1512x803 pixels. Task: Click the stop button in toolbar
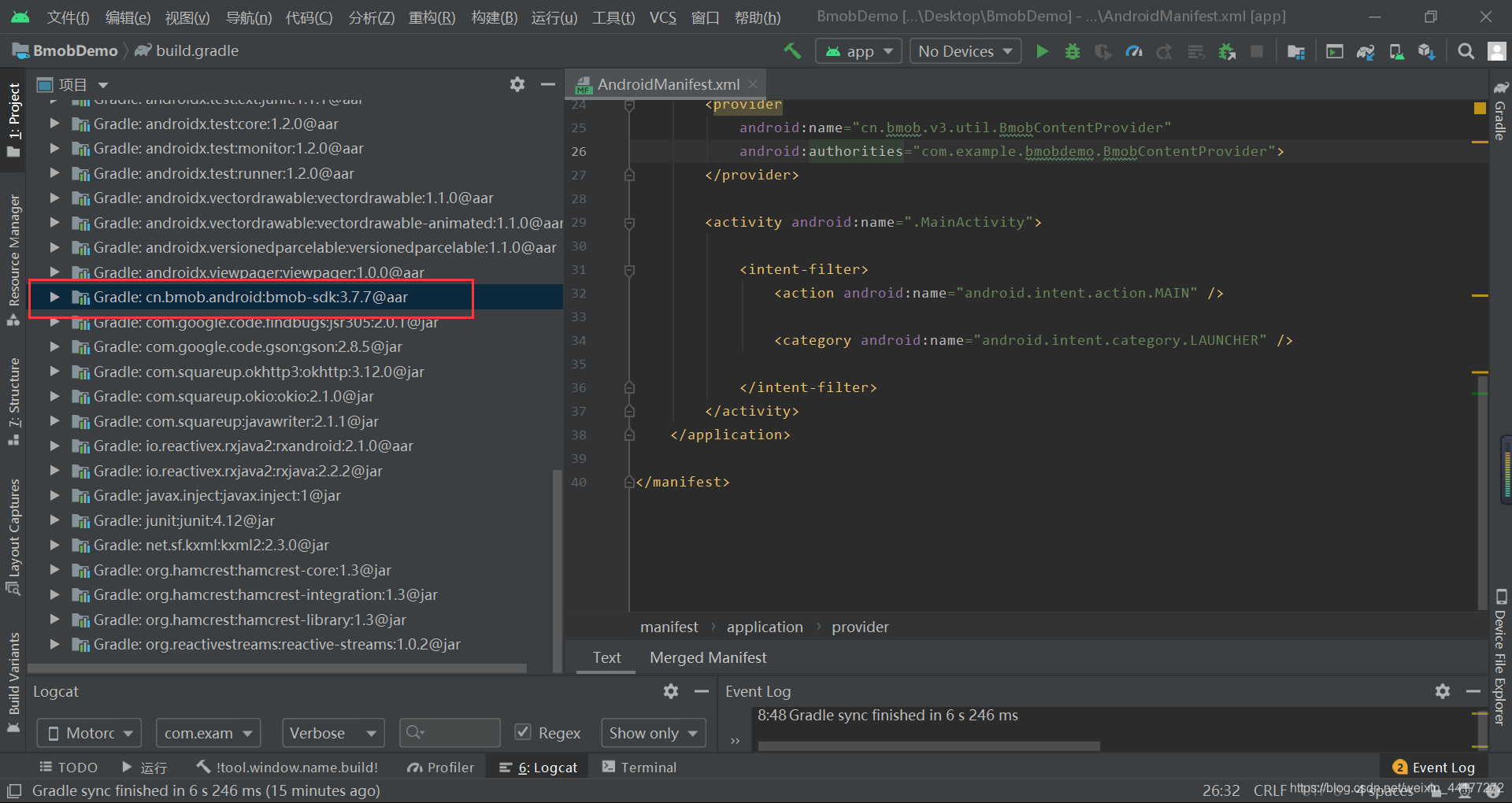[1257, 51]
